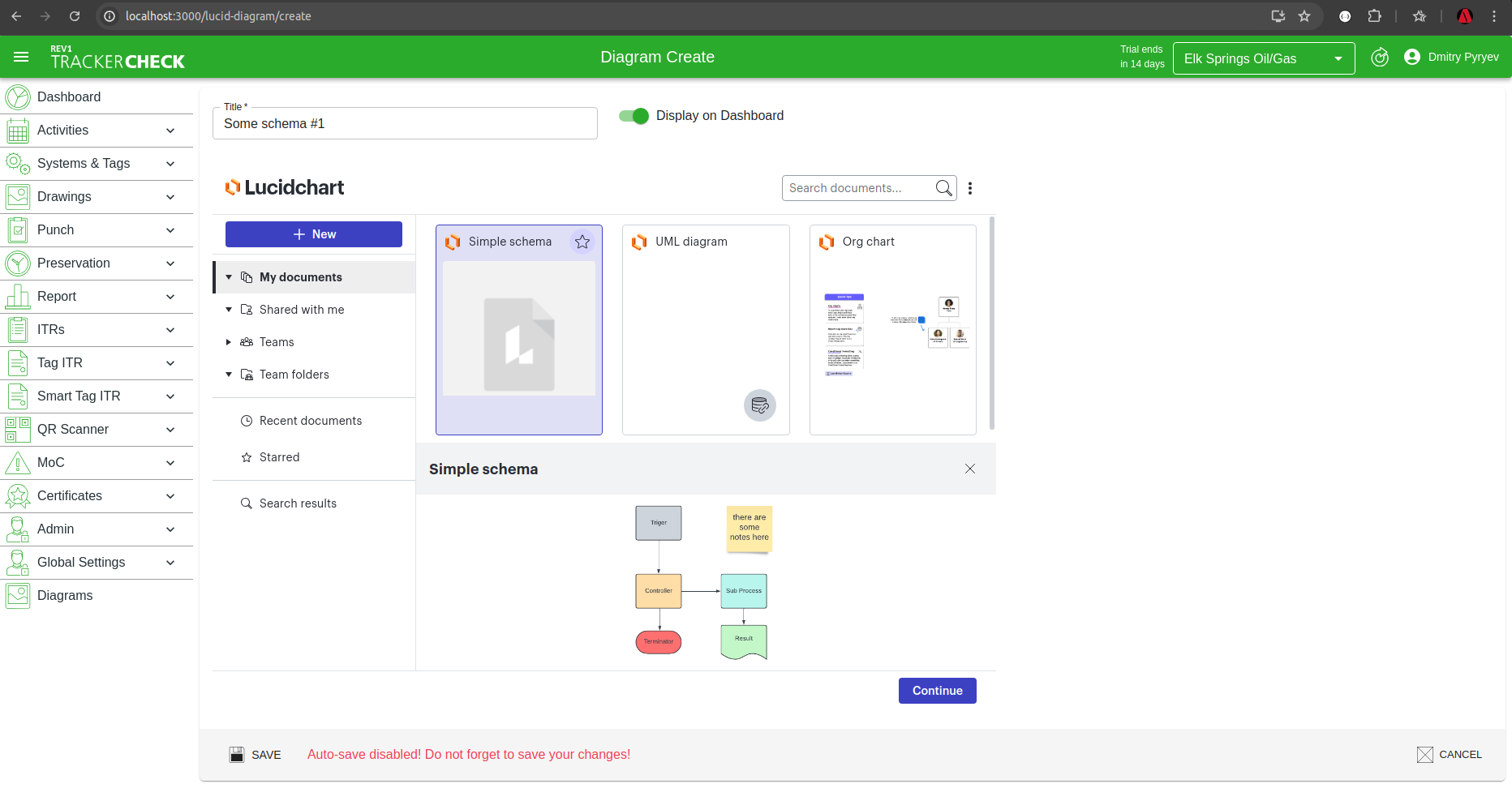Click the Continue button
The height and width of the screenshot is (801, 1512).
coord(938,691)
